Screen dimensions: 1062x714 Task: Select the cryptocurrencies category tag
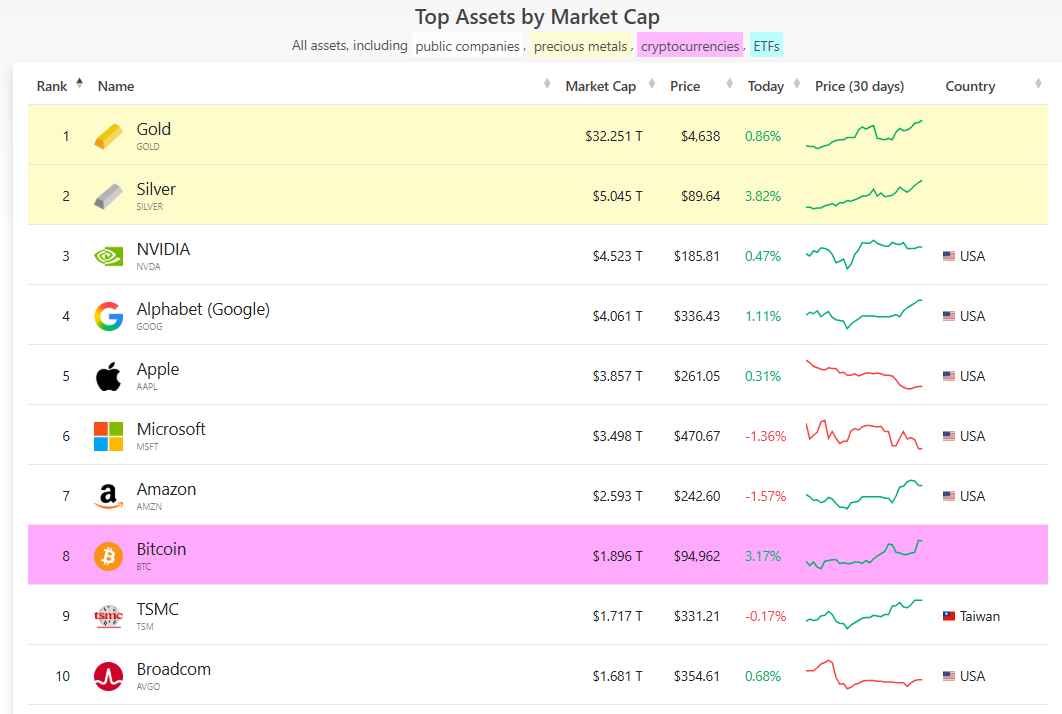(x=690, y=46)
